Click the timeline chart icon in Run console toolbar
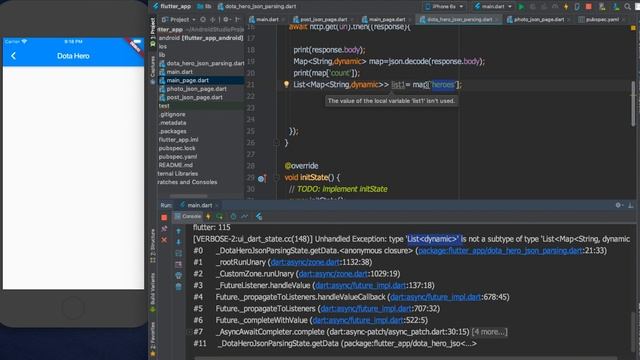Viewport: 640px width, 360px height. 245,216
